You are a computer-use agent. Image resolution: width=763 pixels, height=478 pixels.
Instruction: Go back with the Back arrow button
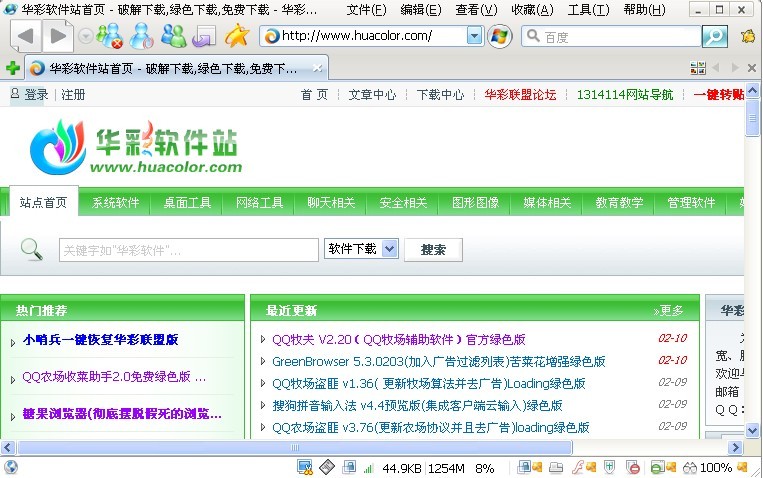(x=24, y=37)
